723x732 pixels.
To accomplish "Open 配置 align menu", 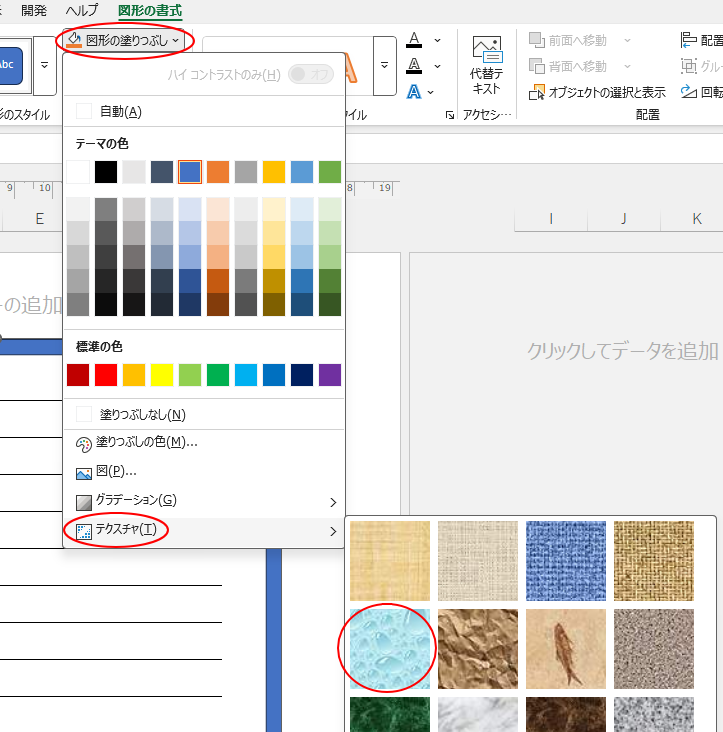I will click(702, 41).
